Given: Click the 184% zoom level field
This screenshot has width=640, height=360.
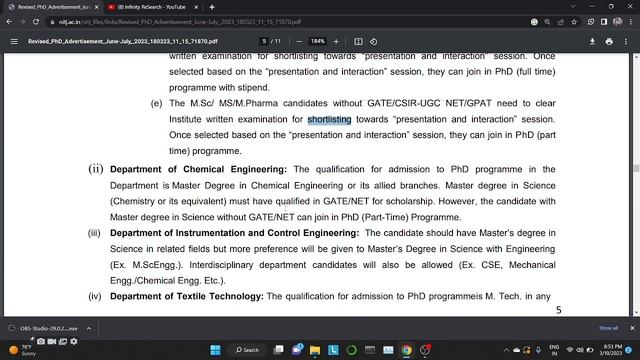Looking at the screenshot, I should (317, 41).
